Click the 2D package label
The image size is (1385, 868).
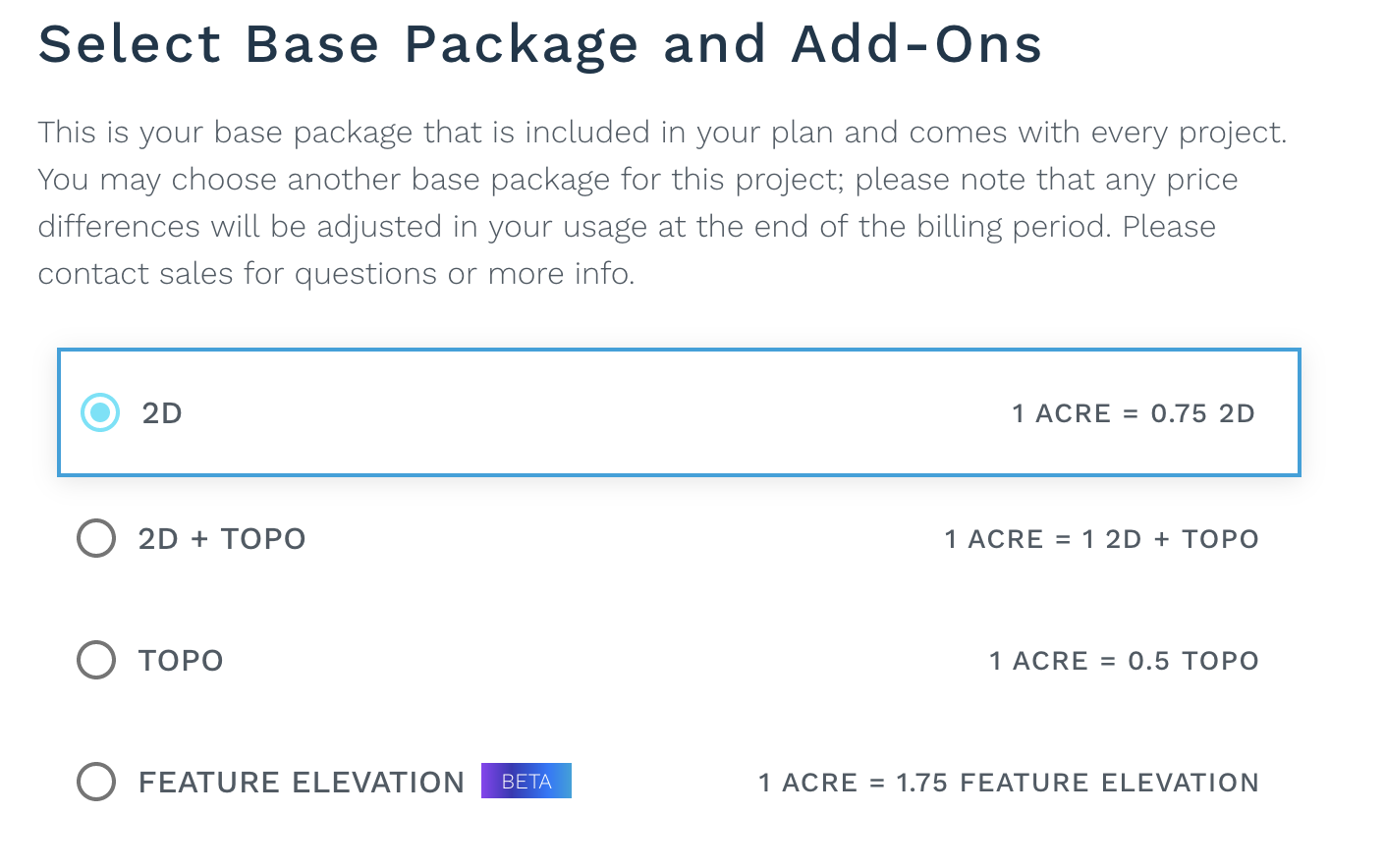point(162,413)
